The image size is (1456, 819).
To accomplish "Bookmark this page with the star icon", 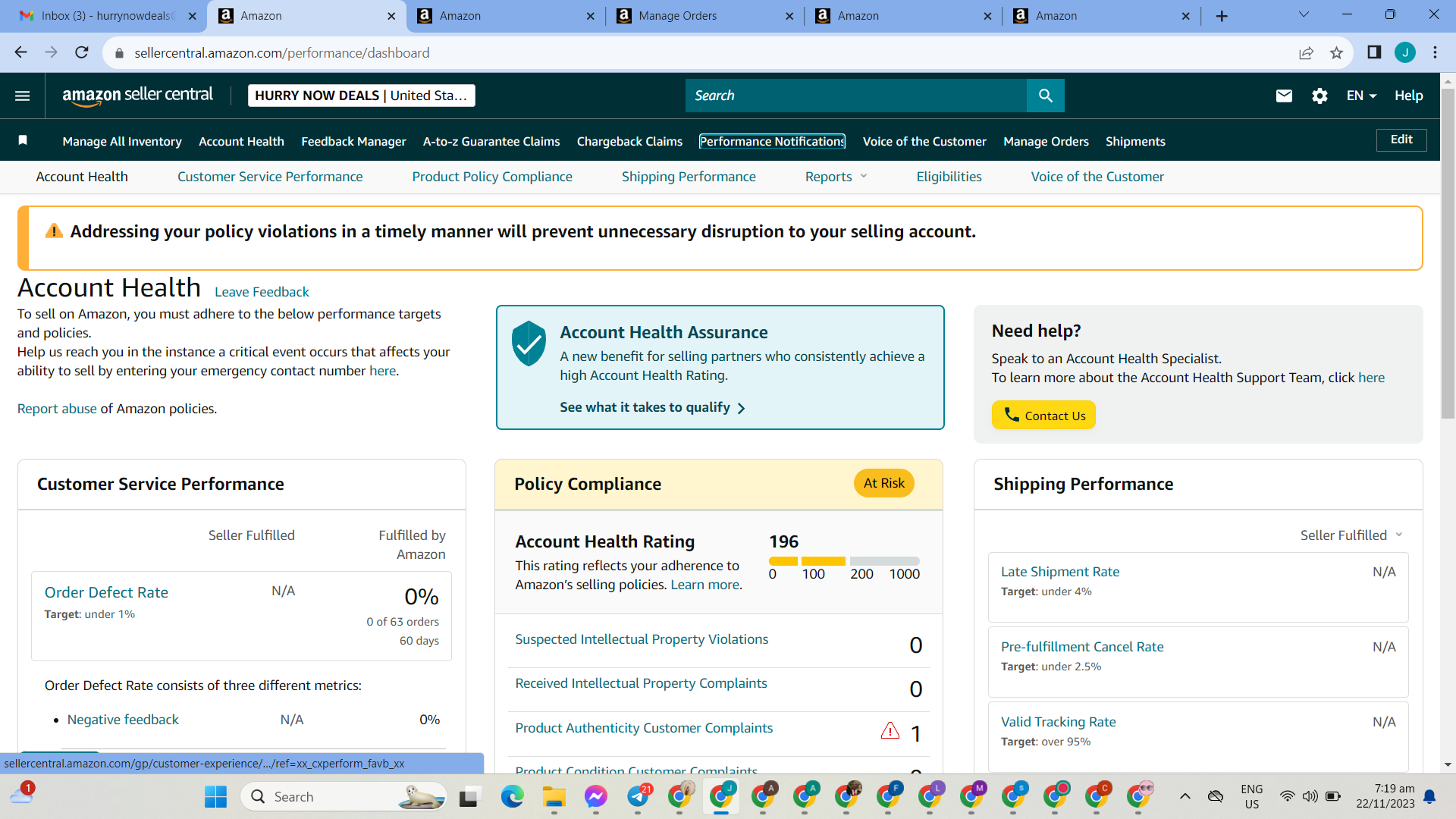I will click(1336, 52).
